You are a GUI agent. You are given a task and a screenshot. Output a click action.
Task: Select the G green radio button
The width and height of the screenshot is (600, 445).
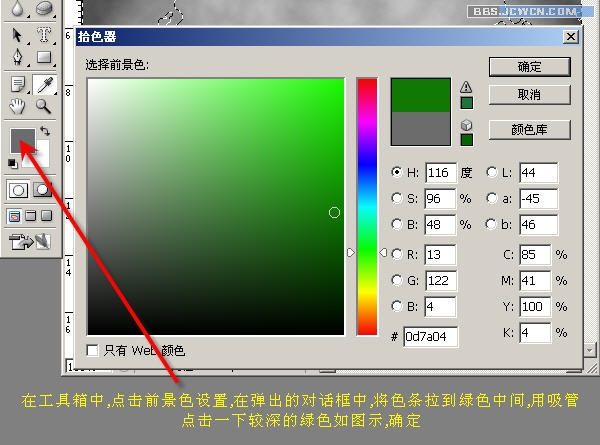(397, 280)
